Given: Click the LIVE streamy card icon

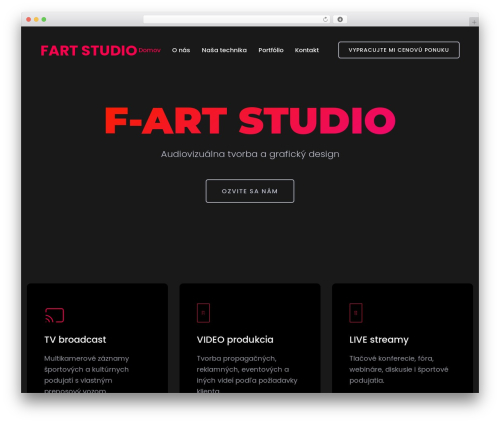Looking at the screenshot, I should [356, 313].
